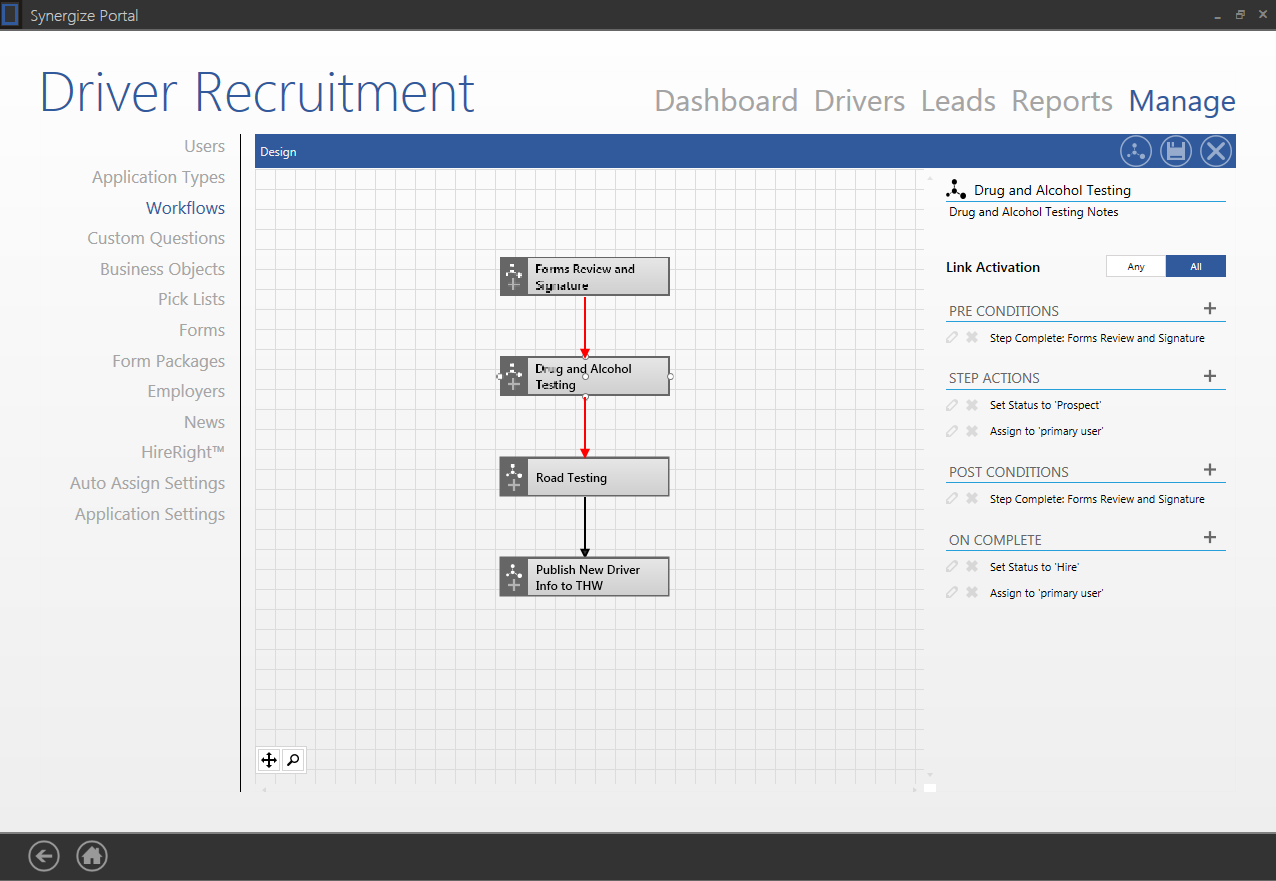This screenshot has width=1276, height=881.
Task: Close the Design panel with X icon
Action: [x=1215, y=152]
